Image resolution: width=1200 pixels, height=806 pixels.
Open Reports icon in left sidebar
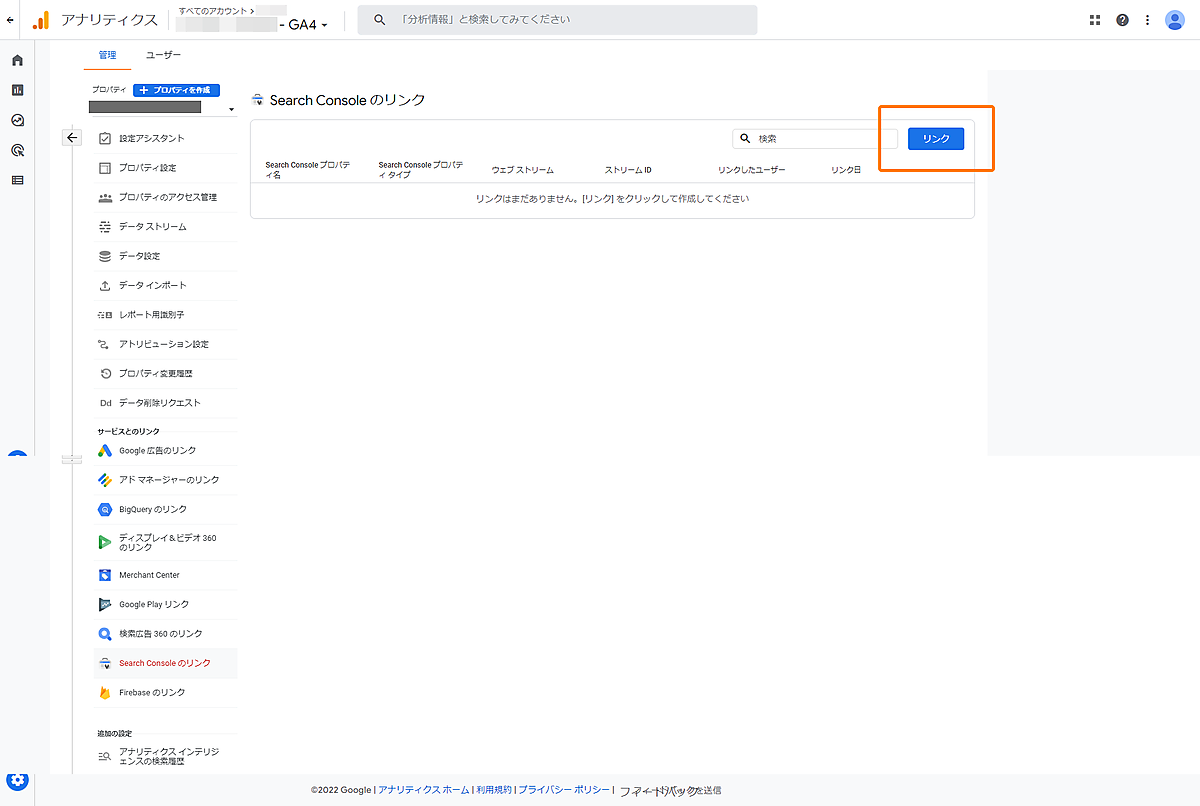pos(17,90)
